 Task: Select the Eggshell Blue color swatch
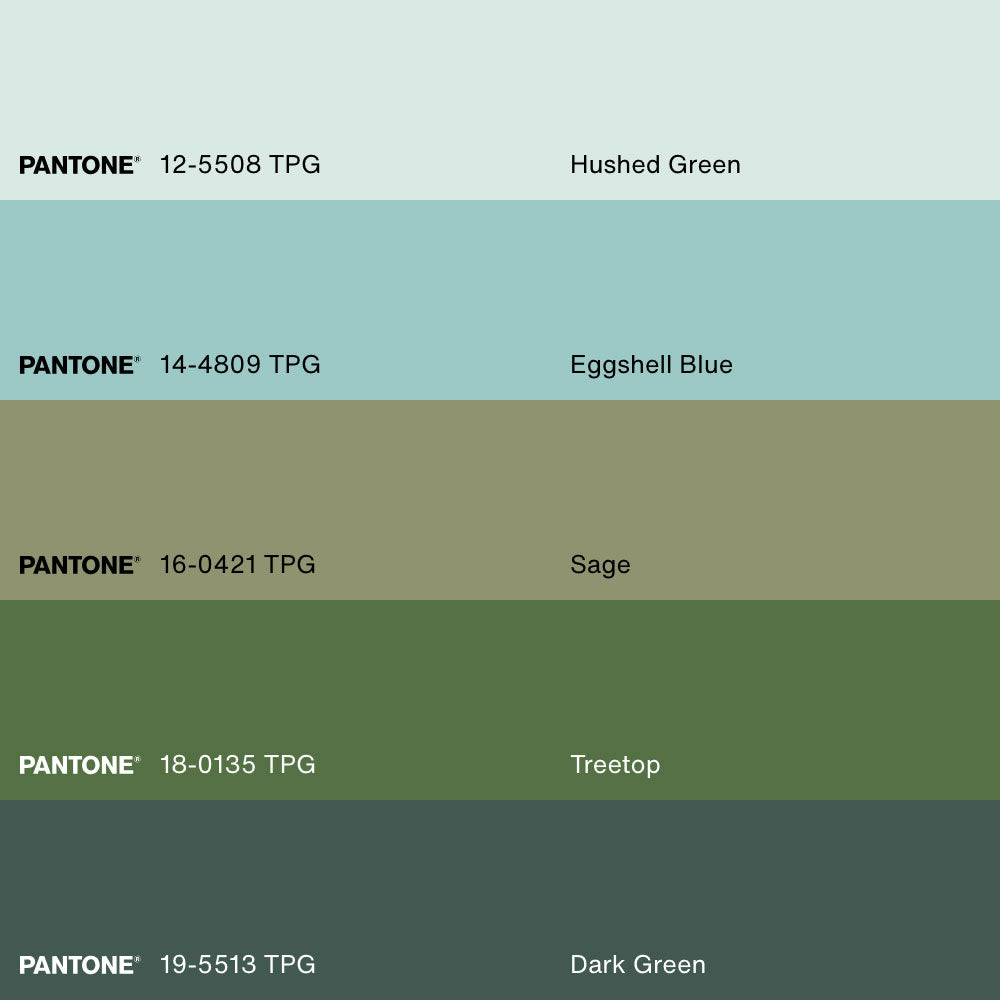[500, 280]
